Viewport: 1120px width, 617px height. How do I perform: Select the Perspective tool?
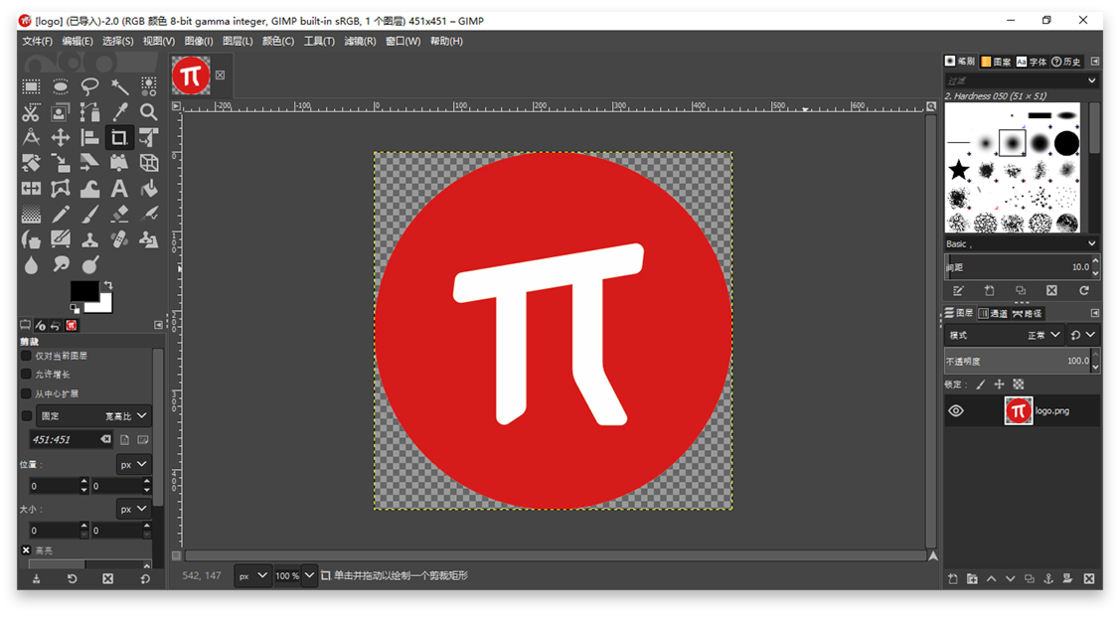(119, 163)
